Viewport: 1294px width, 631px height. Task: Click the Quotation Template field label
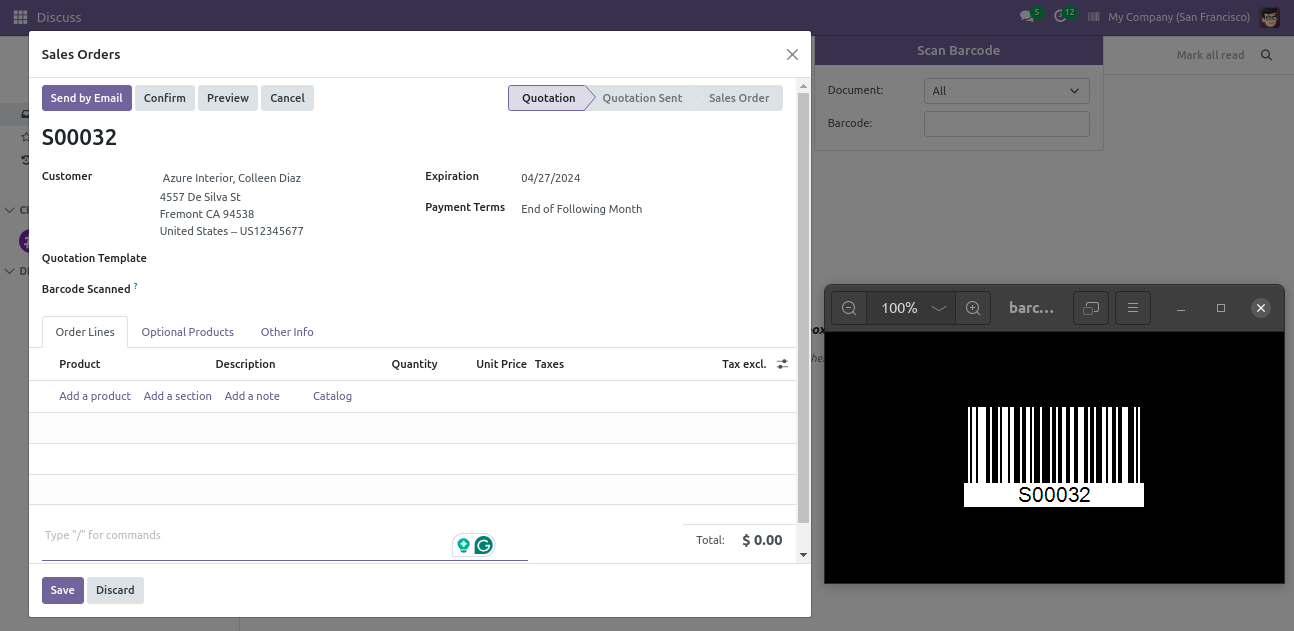(x=94, y=258)
